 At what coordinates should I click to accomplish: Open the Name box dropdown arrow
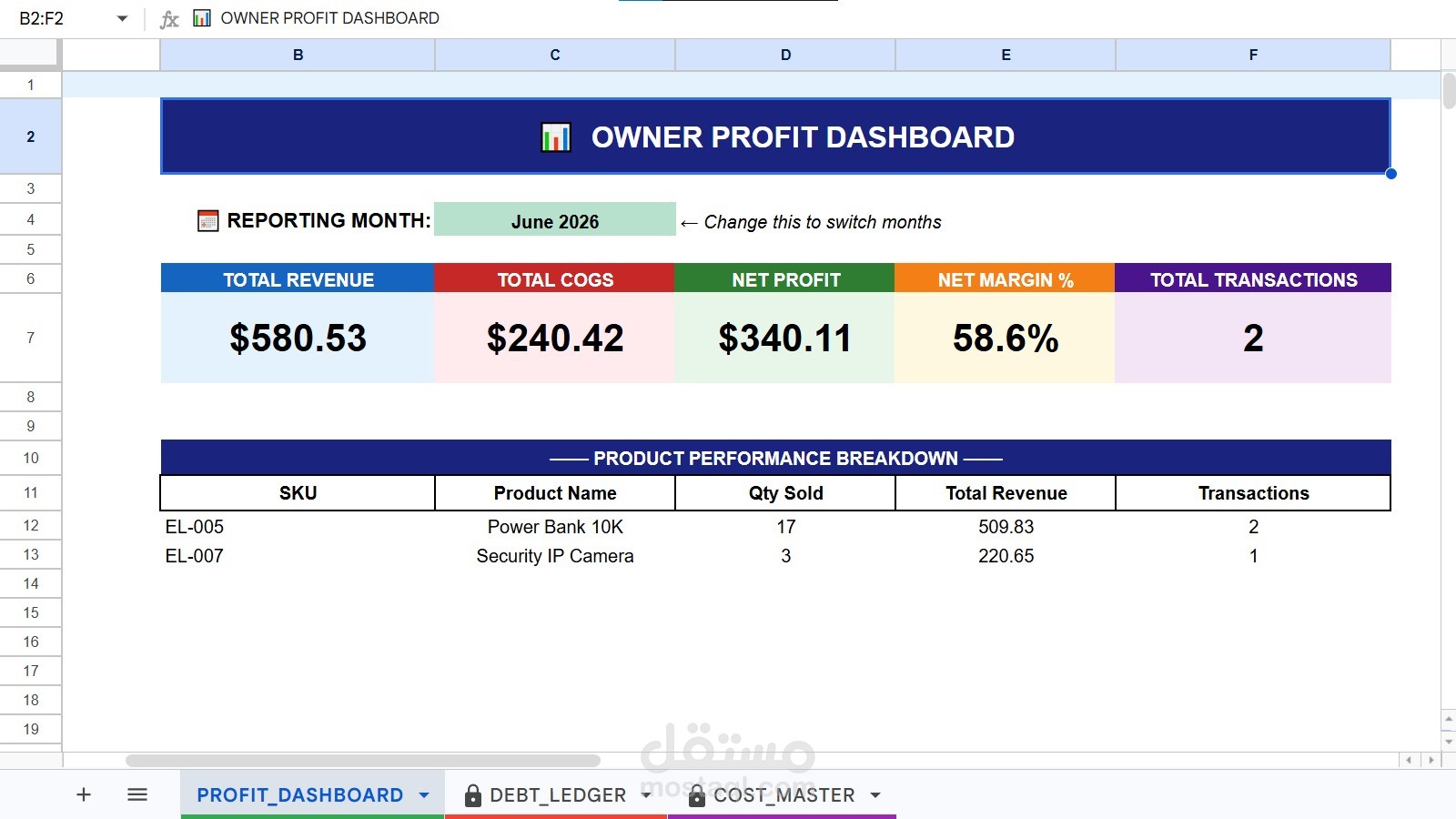click(x=122, y=18)
